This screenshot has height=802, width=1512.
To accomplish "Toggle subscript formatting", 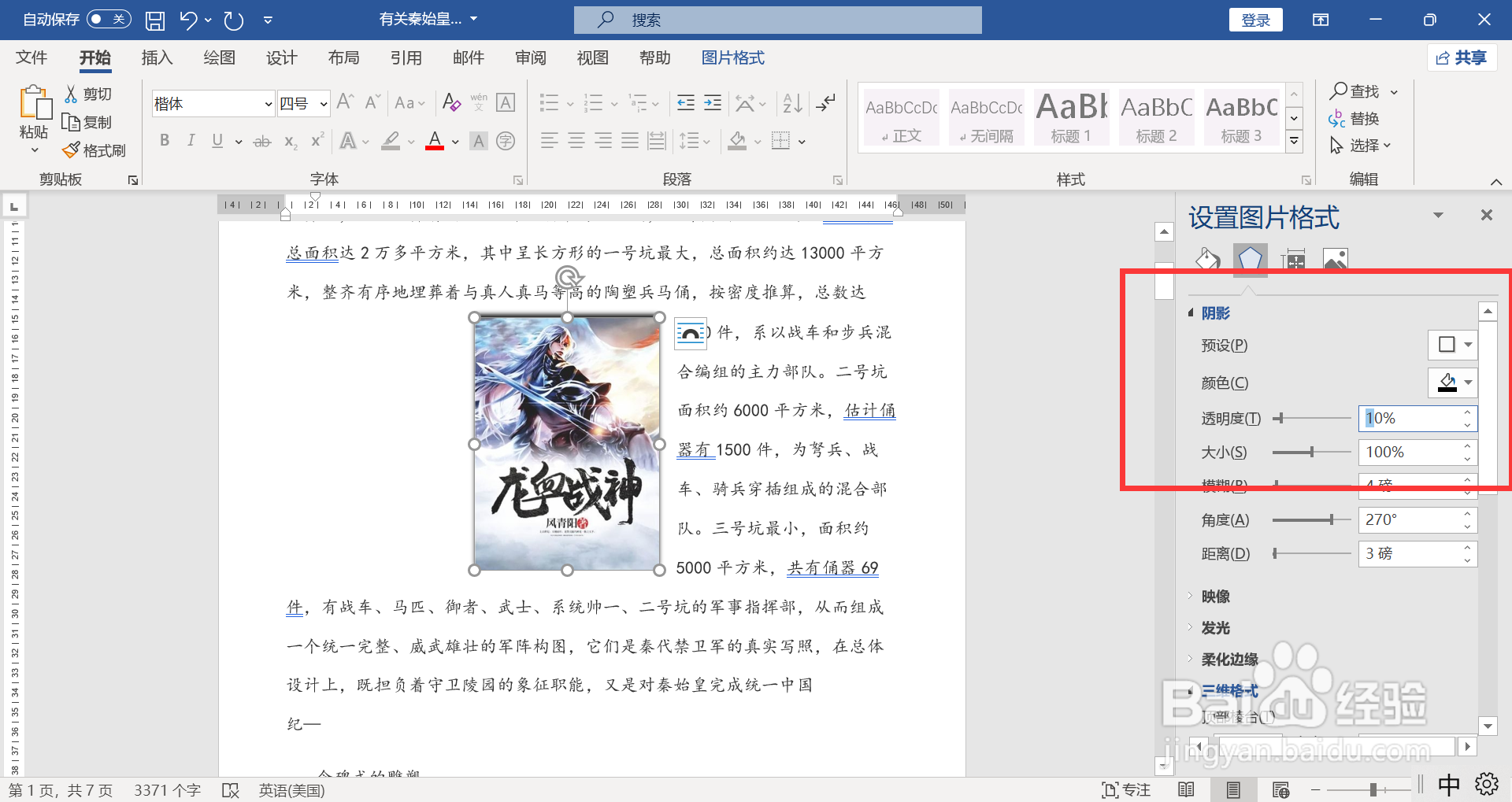I will [291, 142].
